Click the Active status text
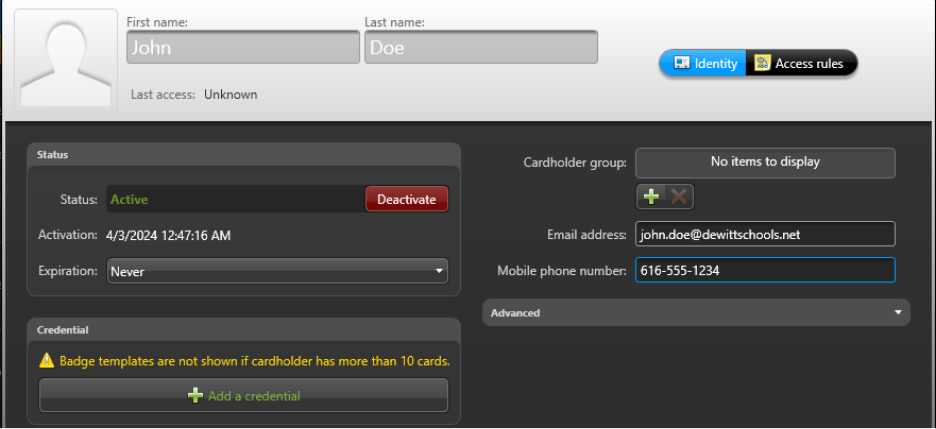936x429 pixels. tap(130, 200)
